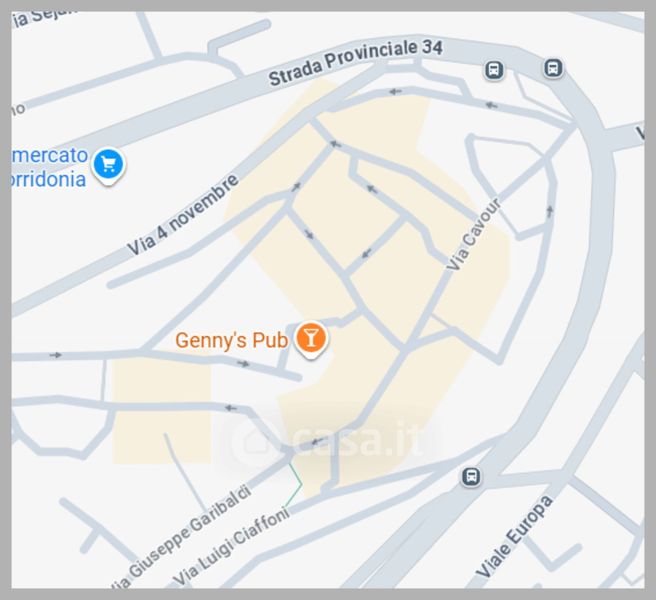Click the Via Giuseppe Garibaldi label
656x600 pixels.
(182, 538)
